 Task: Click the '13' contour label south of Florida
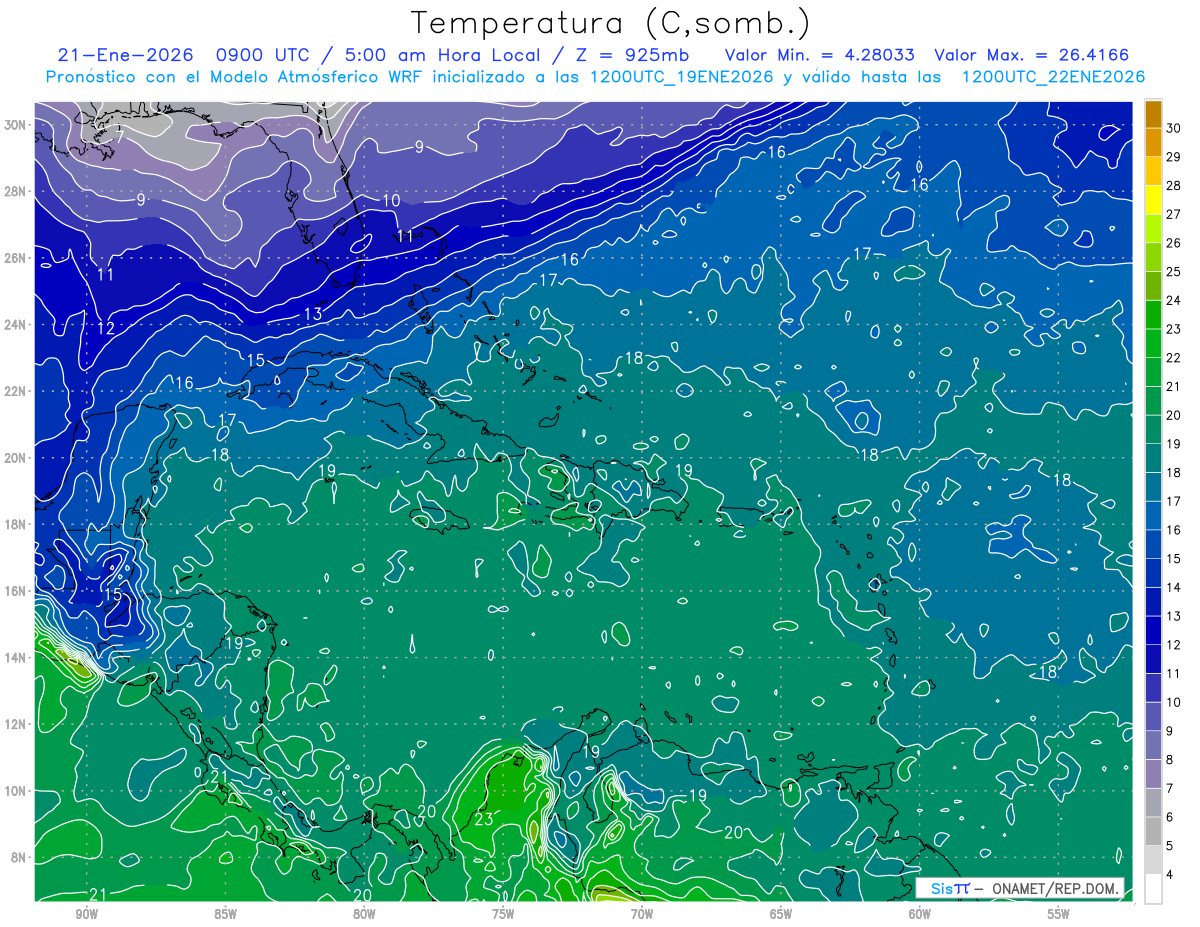coord(313,314)
